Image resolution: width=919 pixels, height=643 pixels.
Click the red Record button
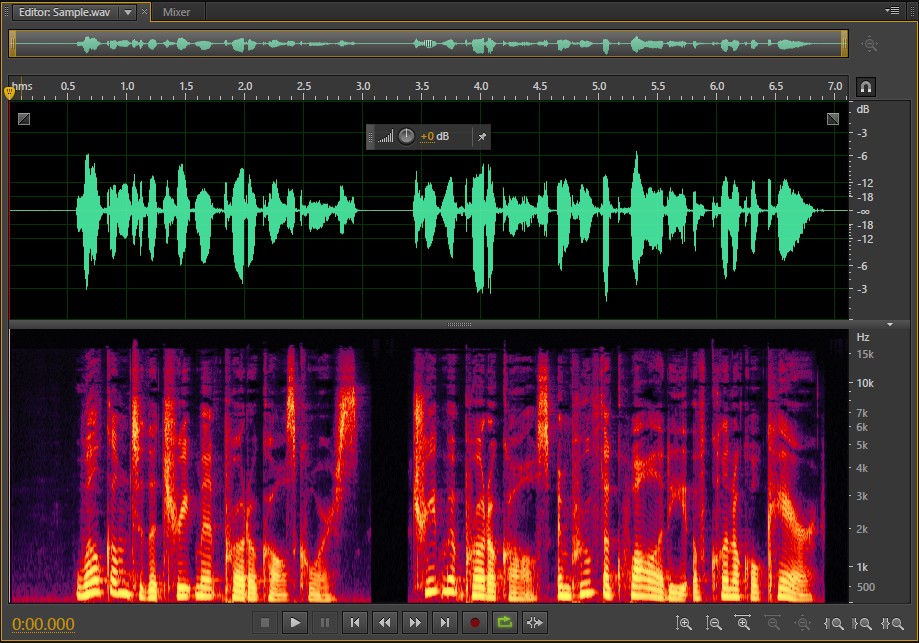(475, 623)
